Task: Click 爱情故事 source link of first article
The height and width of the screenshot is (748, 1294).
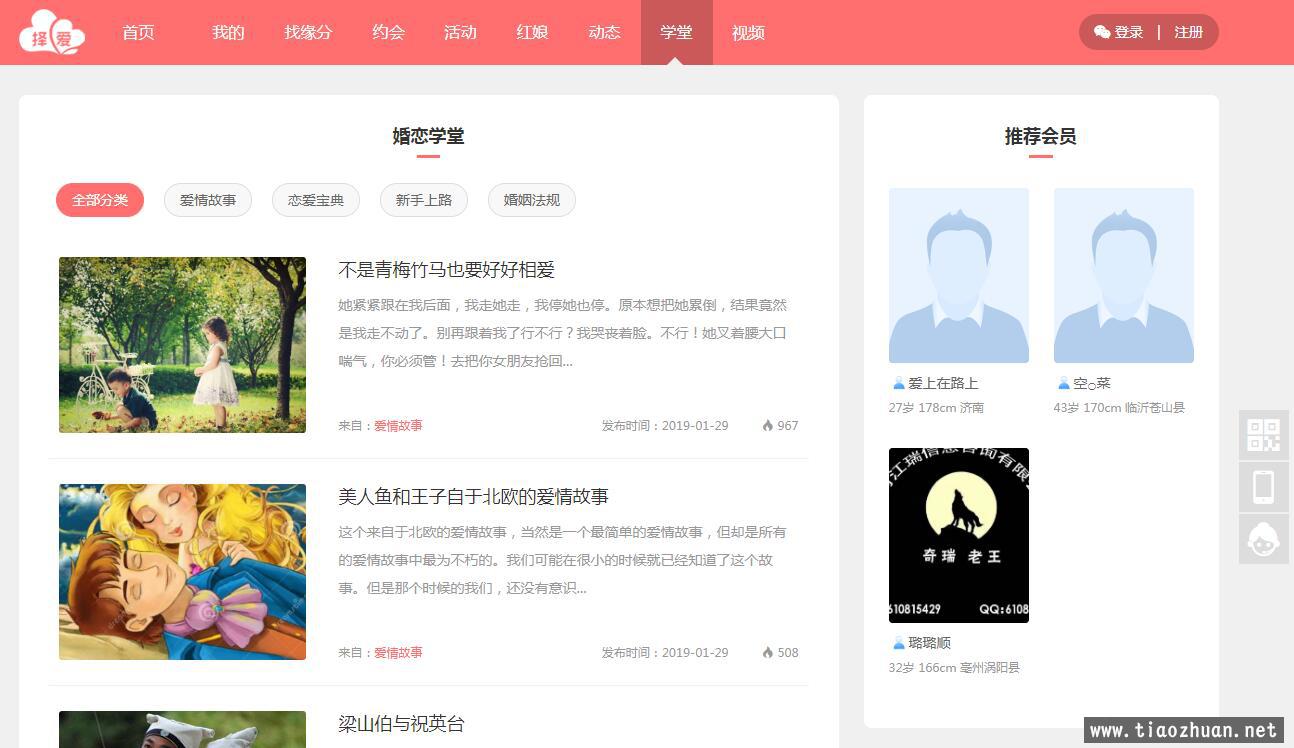Action: [x=398, y=425]
